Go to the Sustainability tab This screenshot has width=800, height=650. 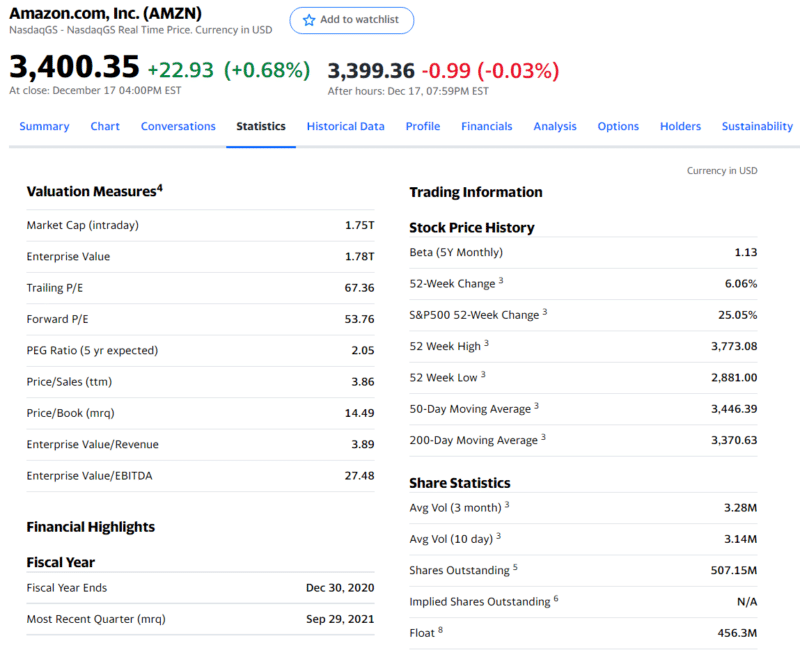[757, 126]
